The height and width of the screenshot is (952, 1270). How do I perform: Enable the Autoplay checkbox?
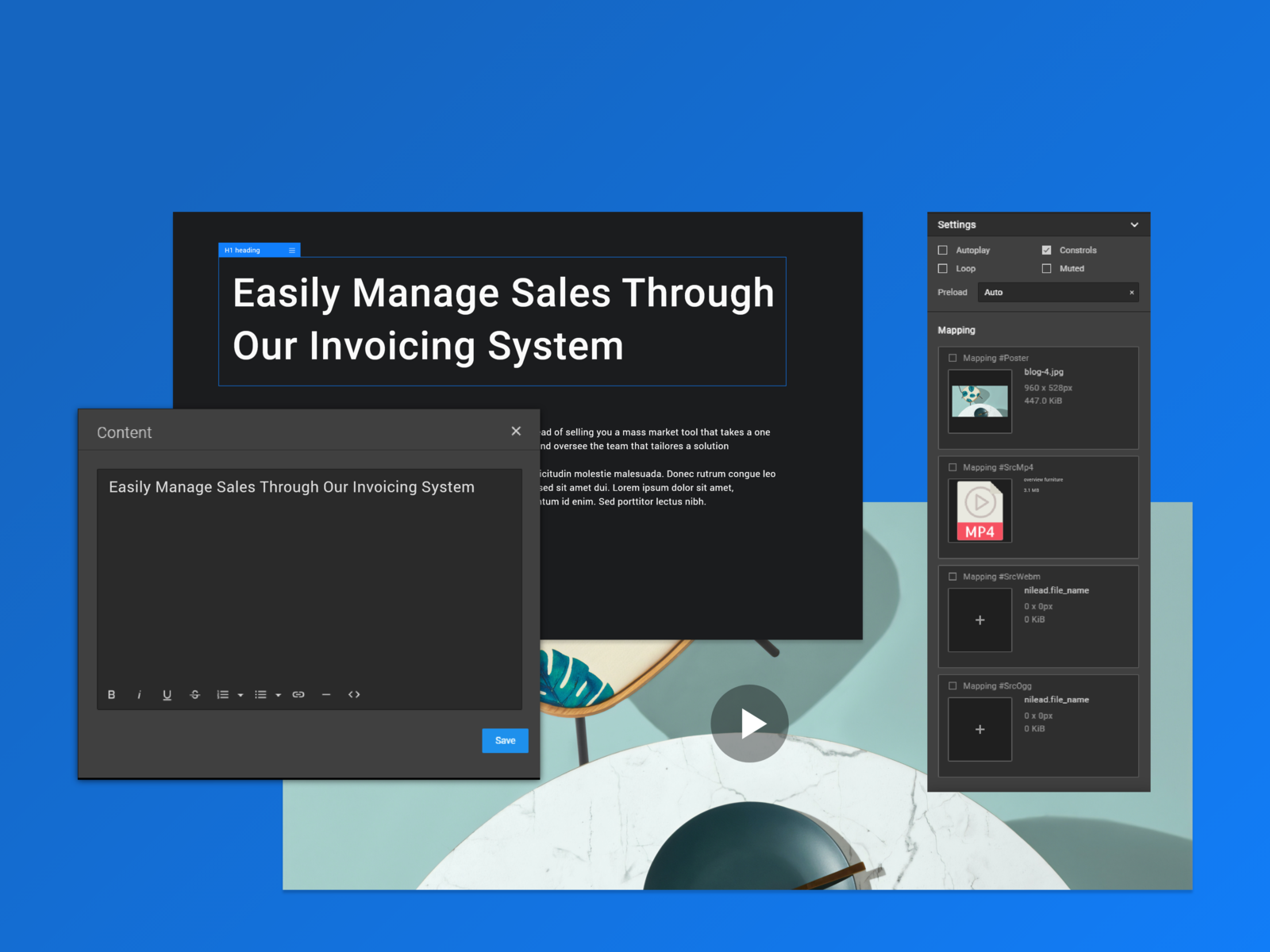pyautogui.click(x=943, y=250)
